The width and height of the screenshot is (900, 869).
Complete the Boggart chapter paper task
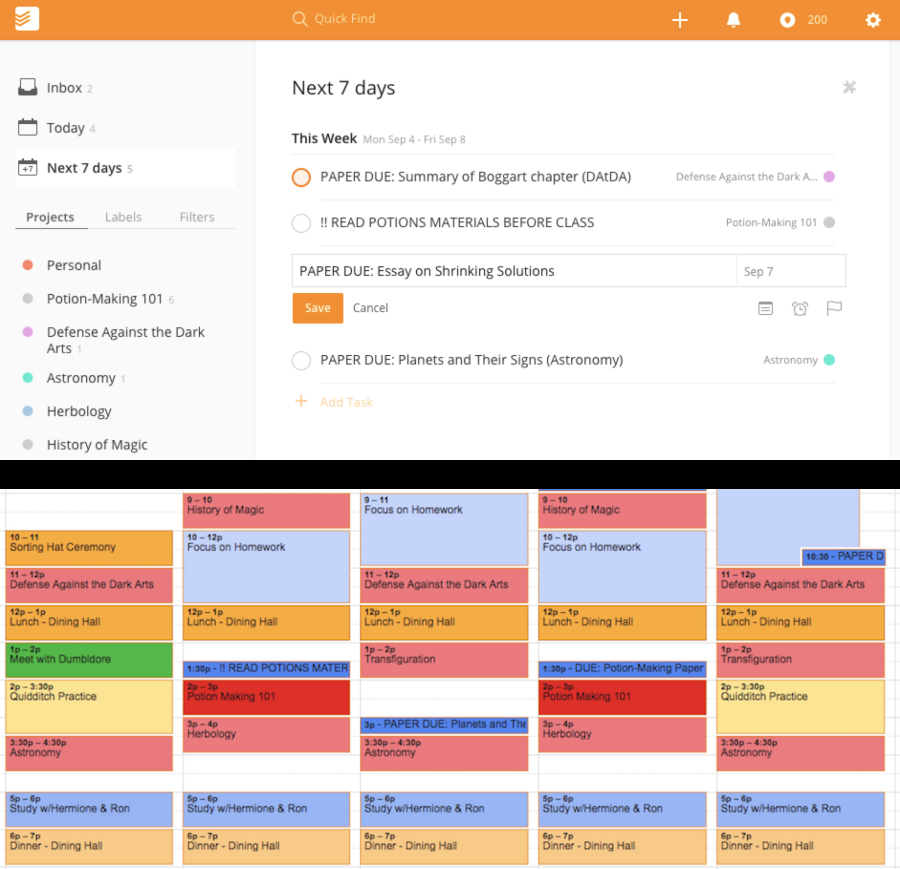point(301,177)
